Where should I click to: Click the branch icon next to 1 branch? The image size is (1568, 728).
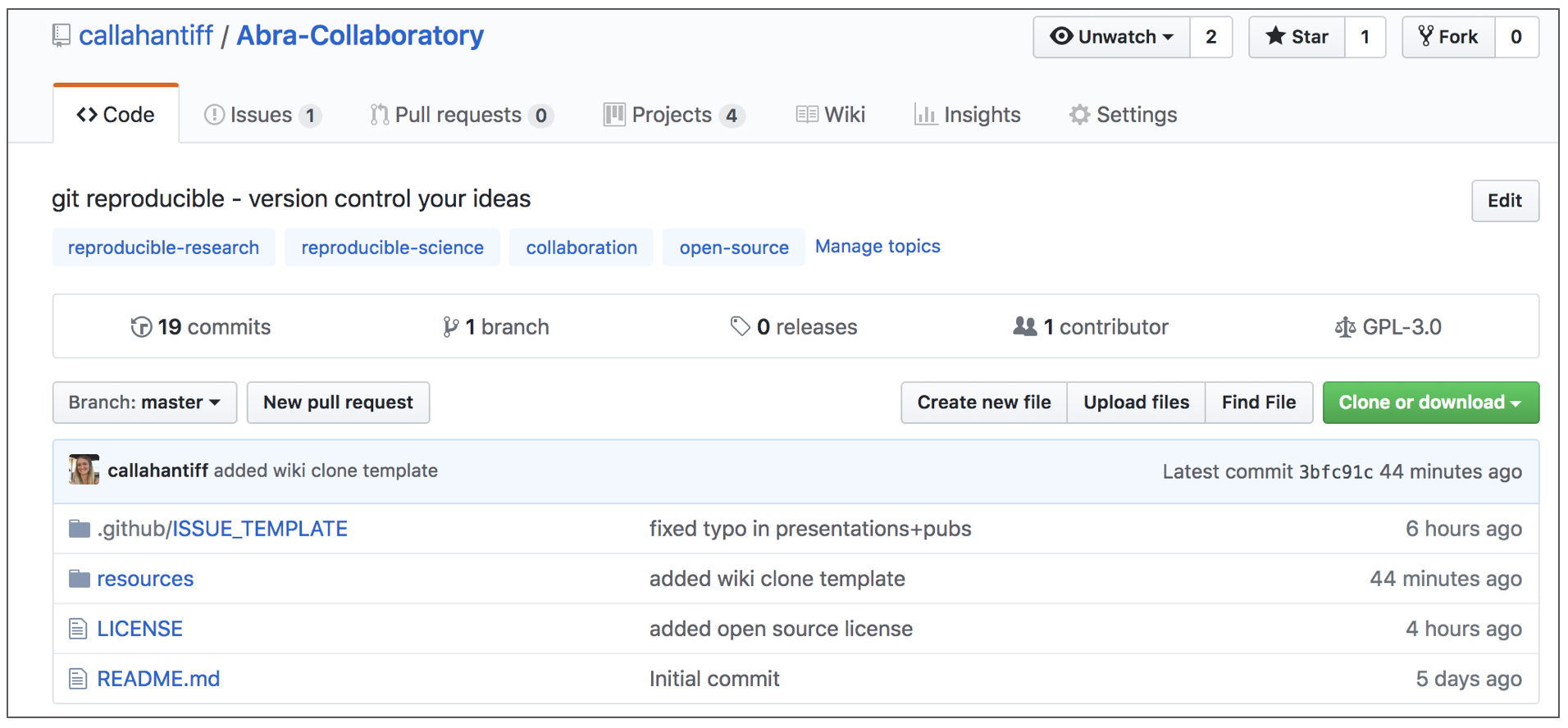point(450,327)
